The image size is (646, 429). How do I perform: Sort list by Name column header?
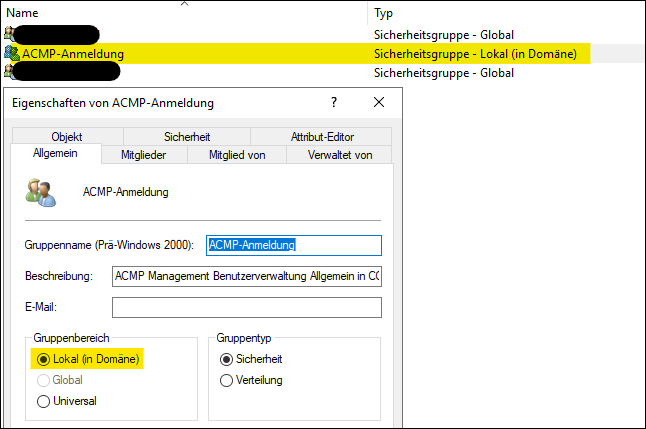22,13
